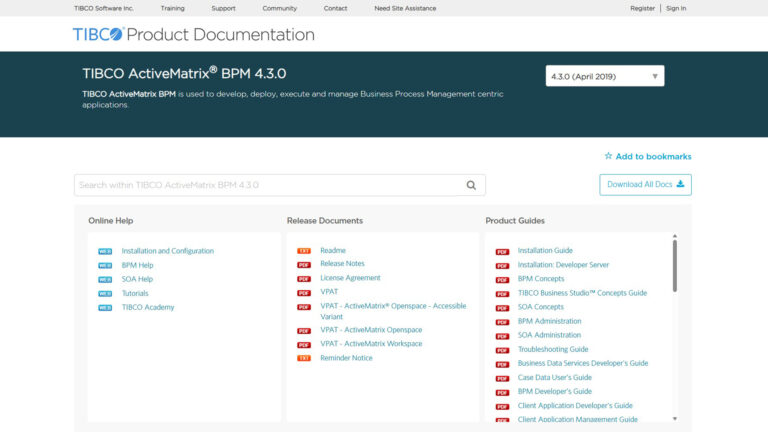
Task: Open the Troubleshooting Guide
Action: click(x=553, y=349)
